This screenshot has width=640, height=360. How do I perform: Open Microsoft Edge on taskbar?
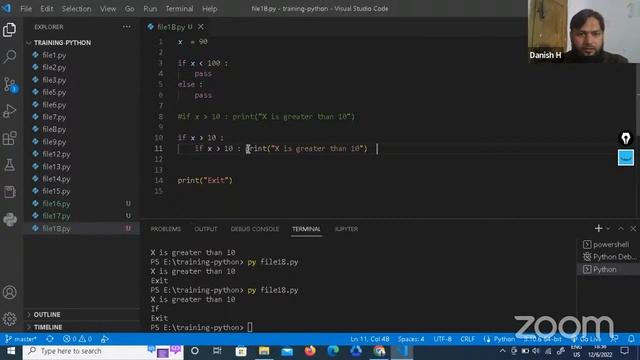coord(333,351)
